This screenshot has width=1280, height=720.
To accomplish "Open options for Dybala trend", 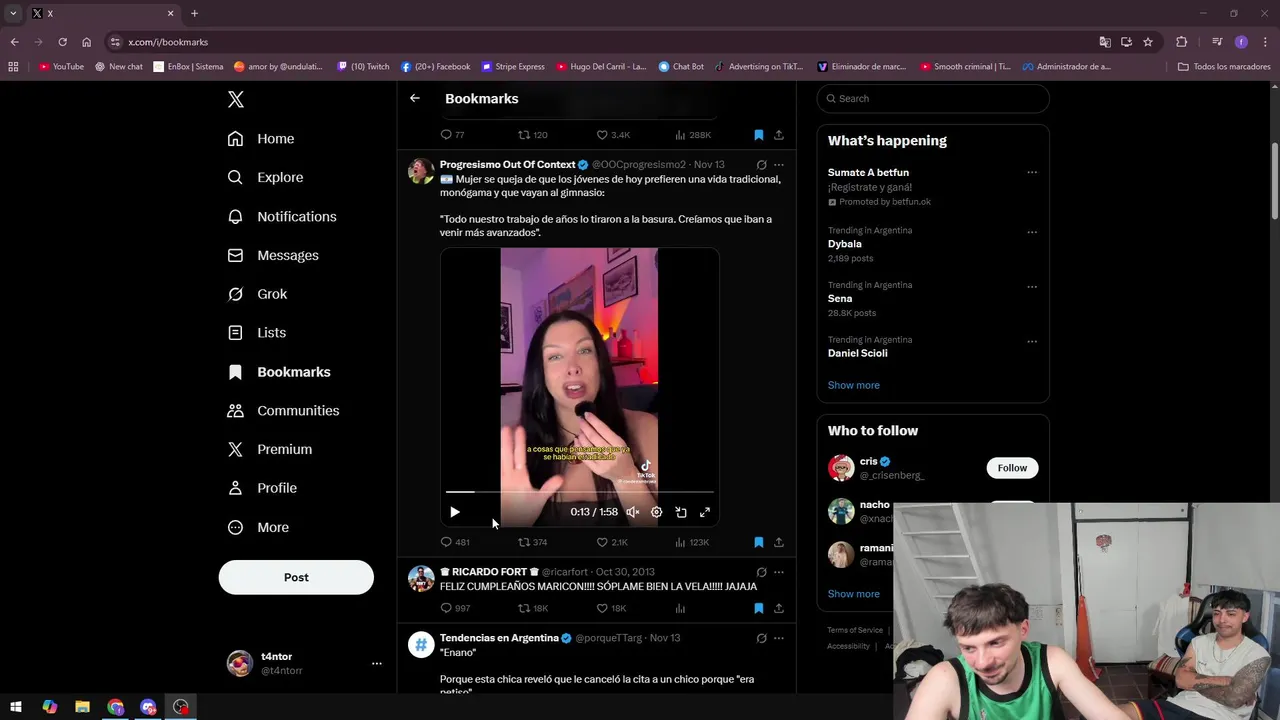I will 1032,232.
